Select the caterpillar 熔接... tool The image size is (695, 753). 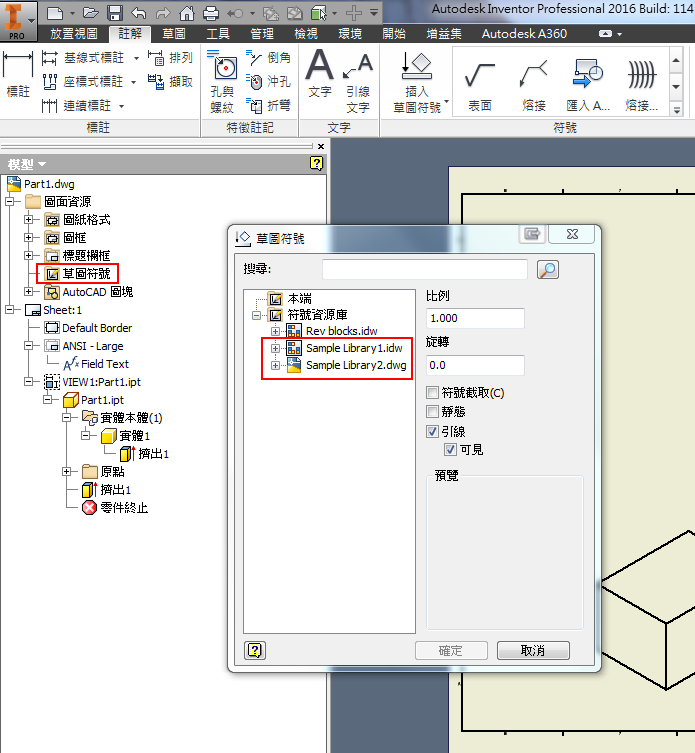coord(642,85)
